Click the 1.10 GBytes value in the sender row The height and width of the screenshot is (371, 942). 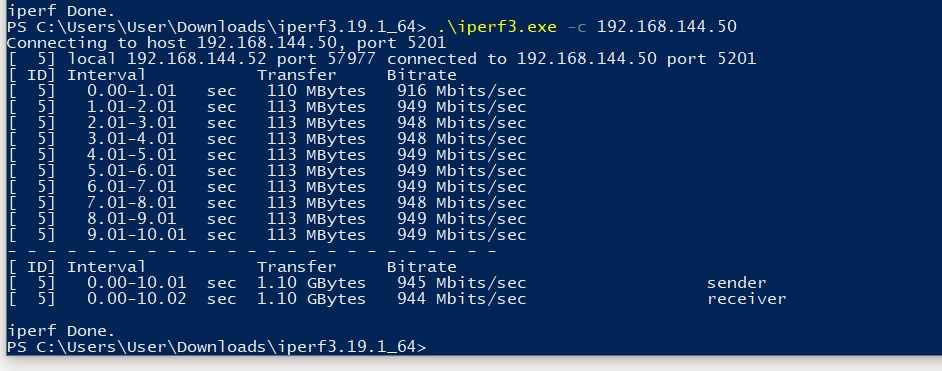pos(311,283)
